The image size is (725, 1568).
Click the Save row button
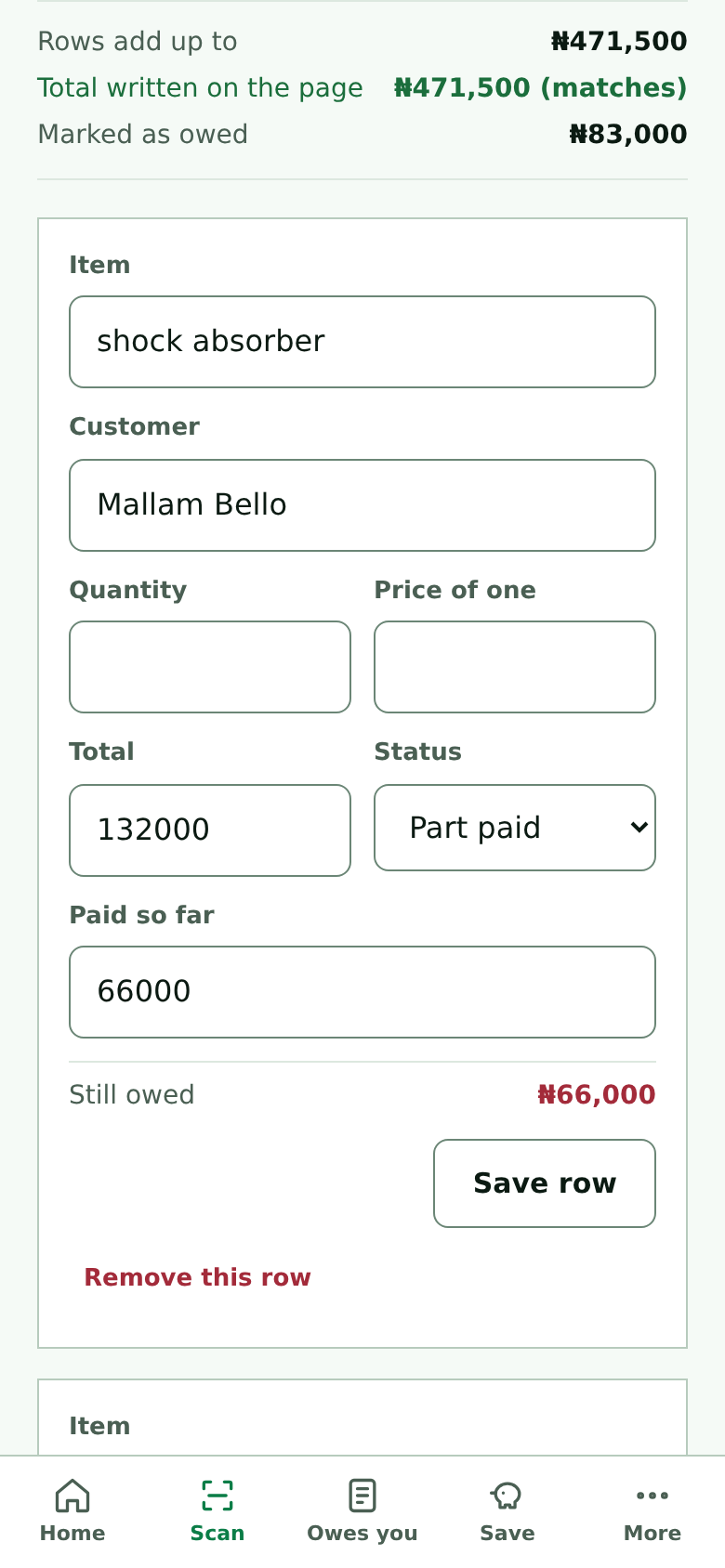point(545,1183)
